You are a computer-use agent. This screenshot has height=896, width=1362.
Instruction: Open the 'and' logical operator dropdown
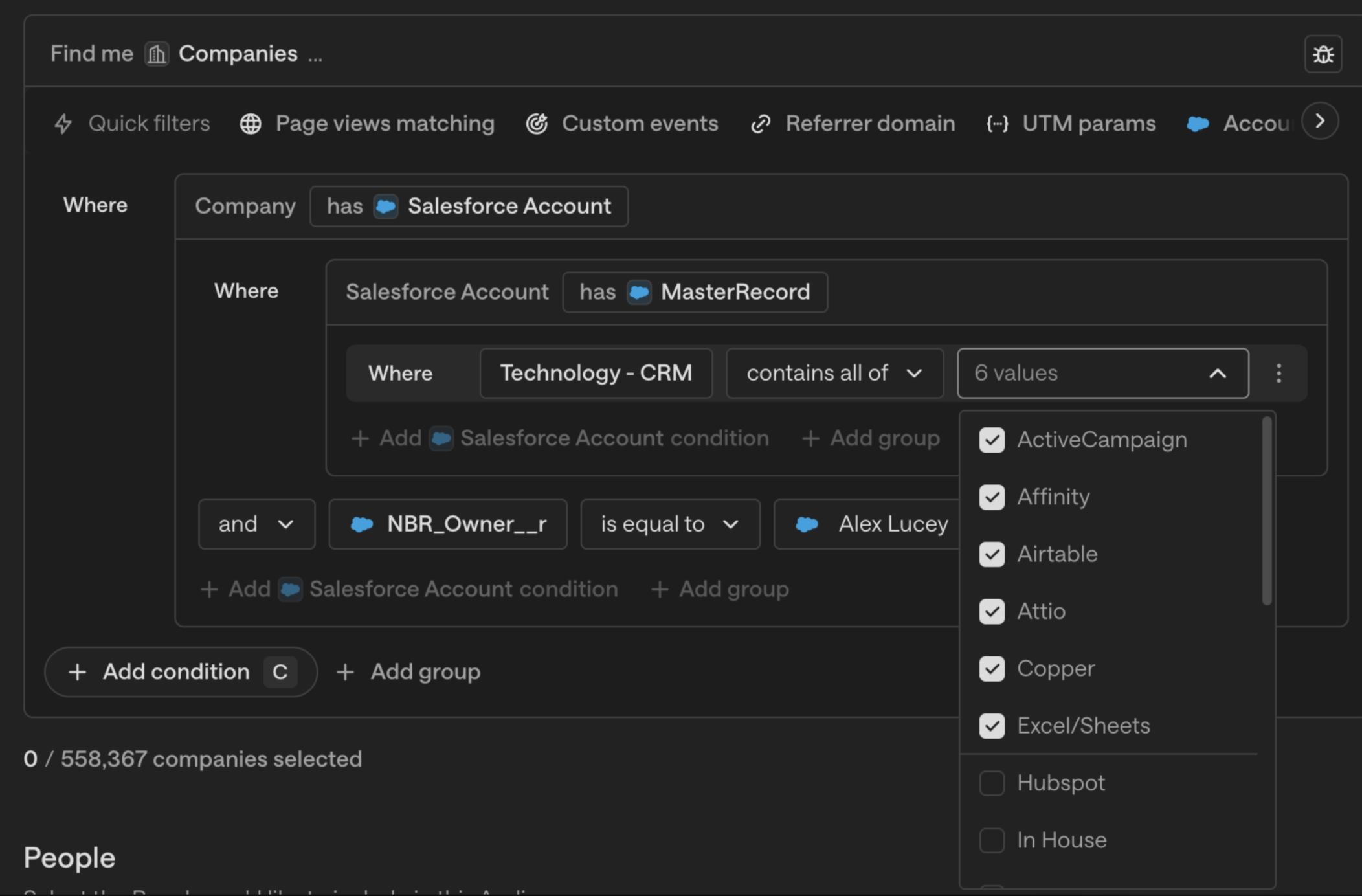pos(257,524)
